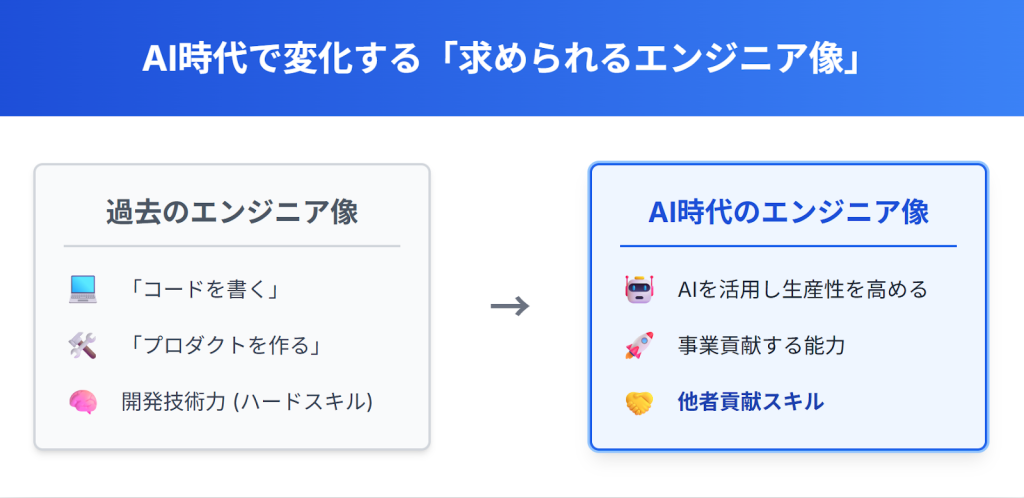Image resolution: width=1024 pixels, height=498 pixels.
Task: Click the handshake icon
Action: pos(638,402)
